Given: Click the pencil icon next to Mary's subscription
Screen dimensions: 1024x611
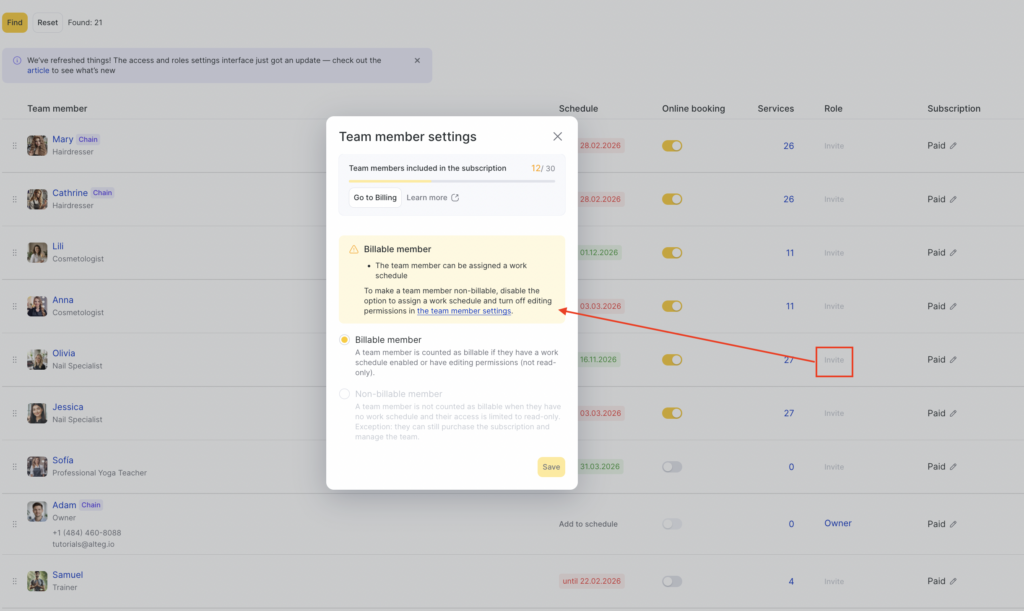Looking at the screenshot, I should [953, 146].
